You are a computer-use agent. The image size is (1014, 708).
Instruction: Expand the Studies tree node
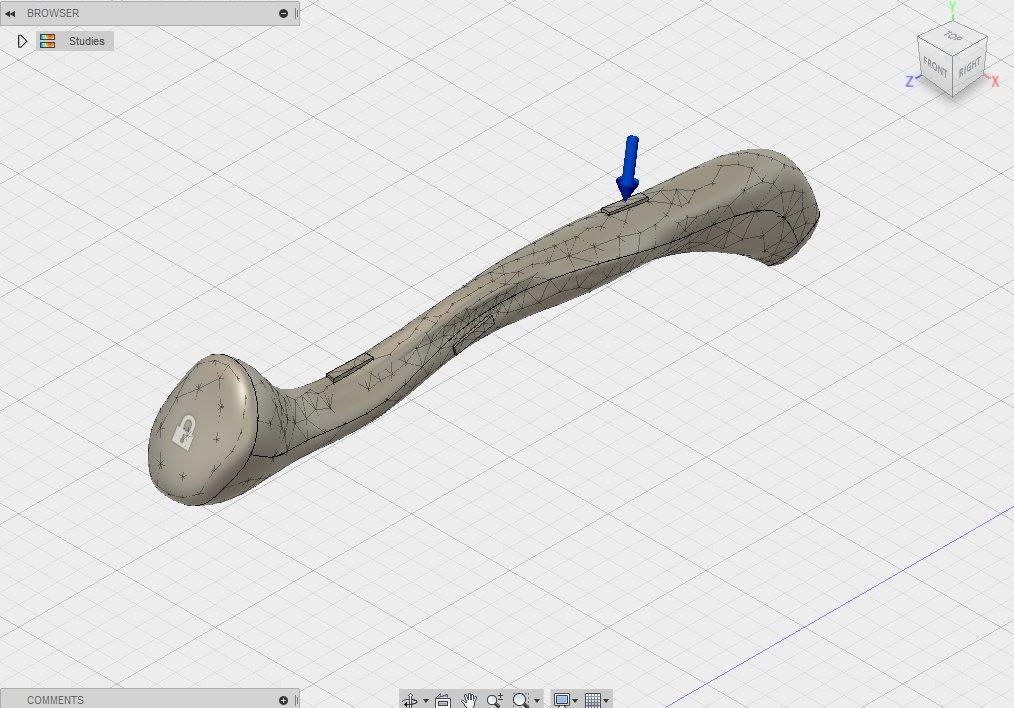point(22,41)
